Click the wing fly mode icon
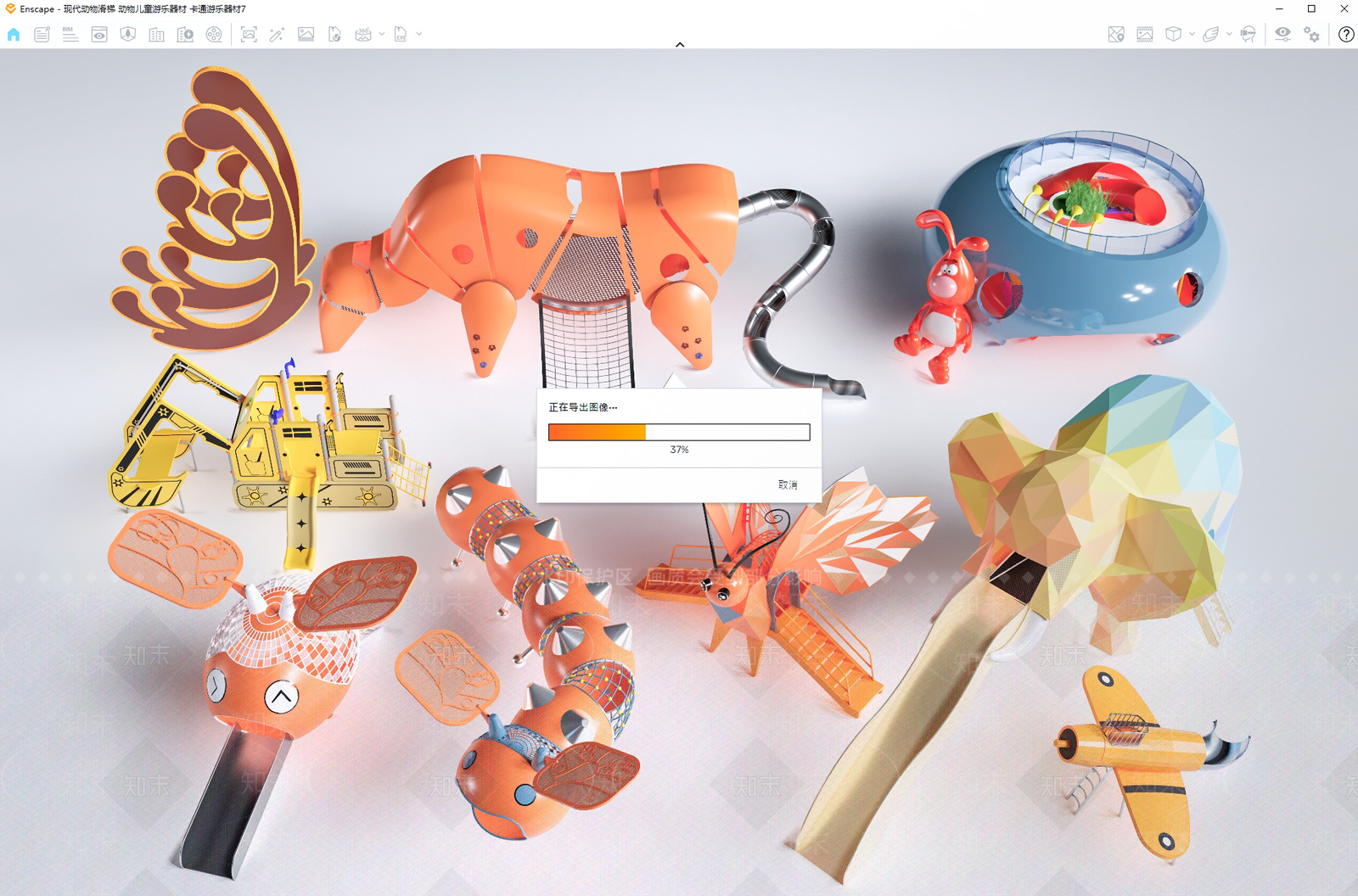 (x=1210, y=35)
